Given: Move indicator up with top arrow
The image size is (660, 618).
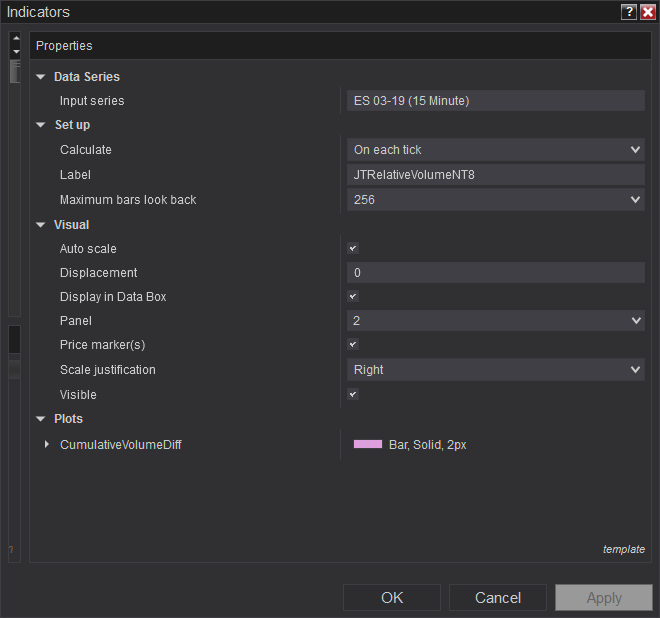Looking at the screenshot, I should (16, 38).
